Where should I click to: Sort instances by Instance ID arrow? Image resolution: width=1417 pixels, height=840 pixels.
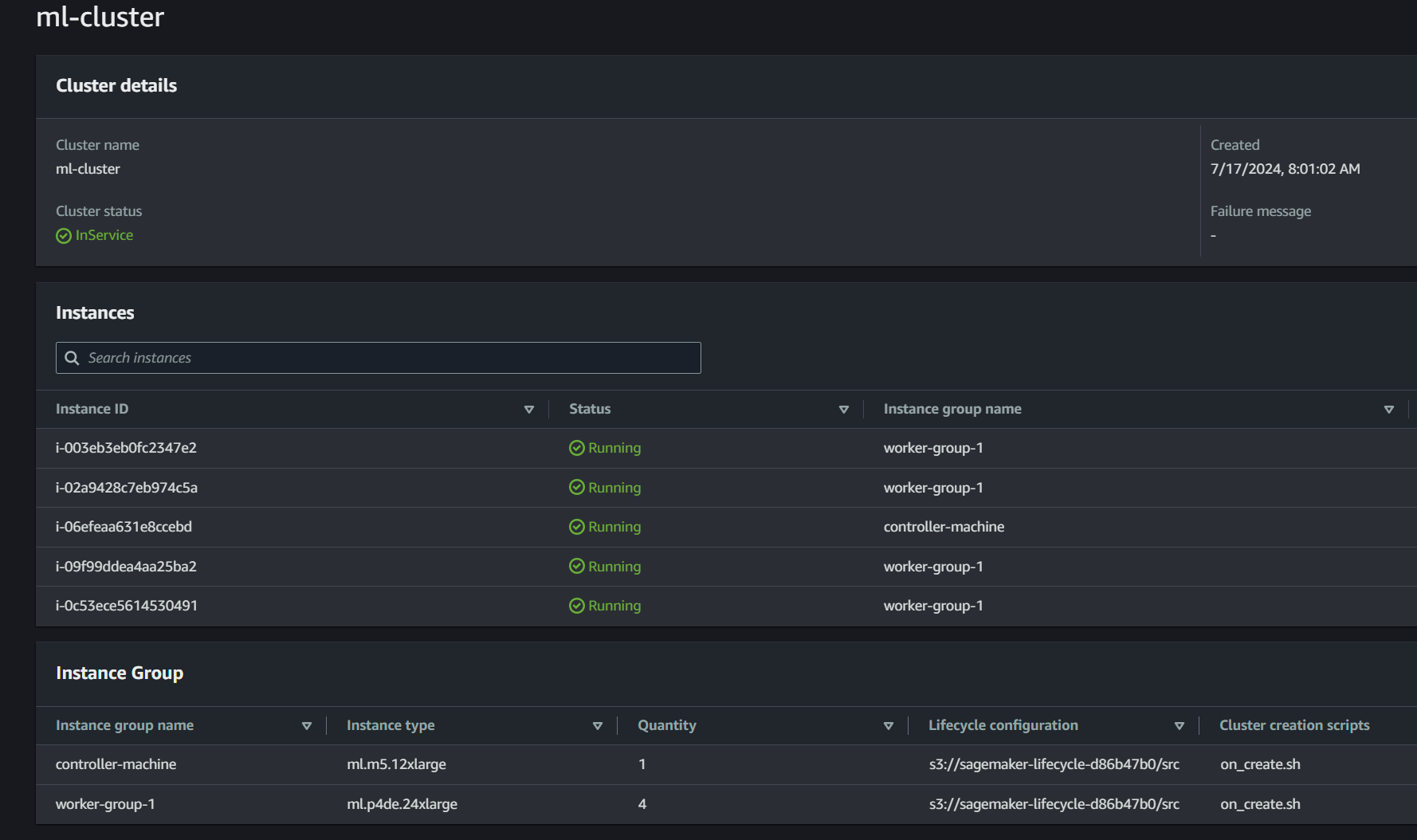[x=528, y=410]
